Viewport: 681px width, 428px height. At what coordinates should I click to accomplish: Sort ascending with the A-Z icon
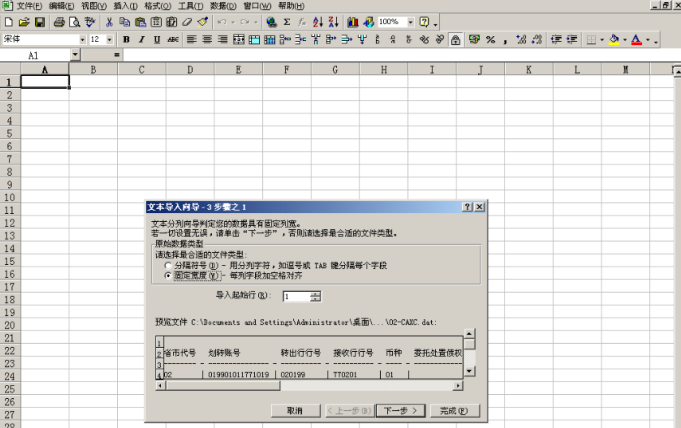coord(318,22)
